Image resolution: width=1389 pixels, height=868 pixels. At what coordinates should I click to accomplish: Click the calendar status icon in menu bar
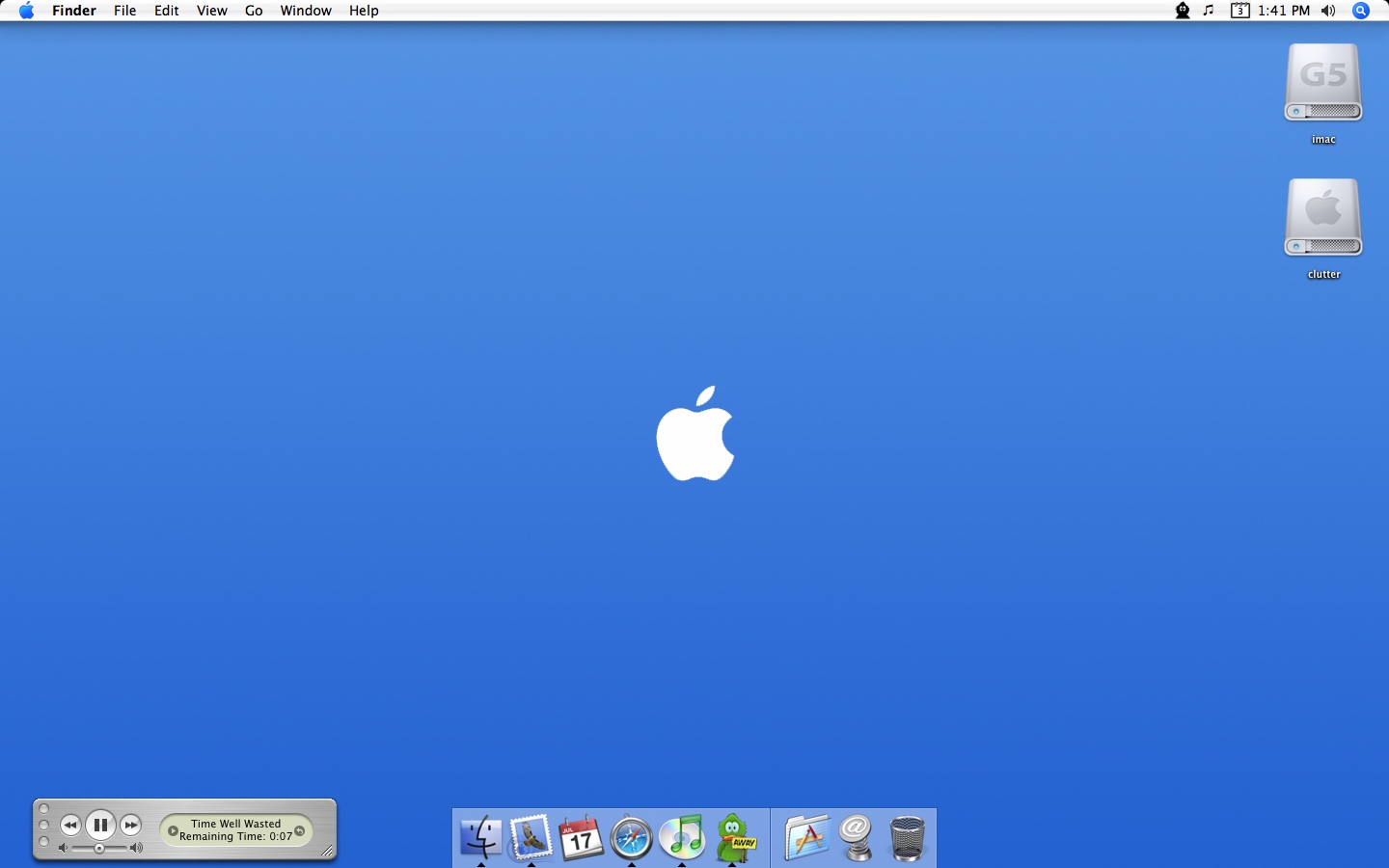(x=1240, y=11)
